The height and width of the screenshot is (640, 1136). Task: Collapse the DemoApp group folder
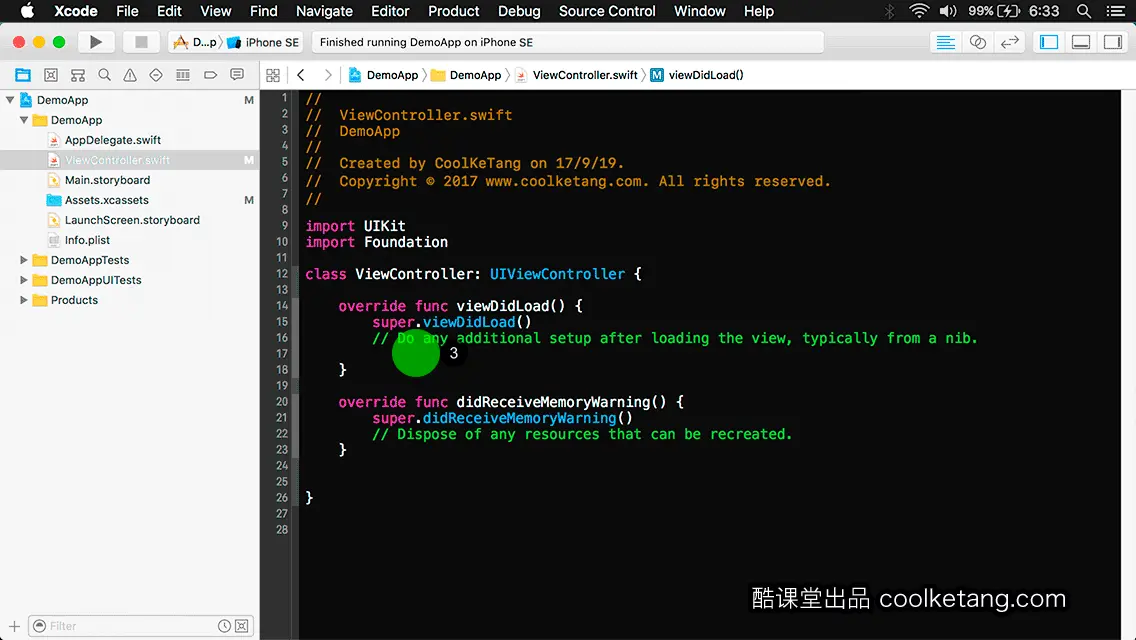point(24,120)
